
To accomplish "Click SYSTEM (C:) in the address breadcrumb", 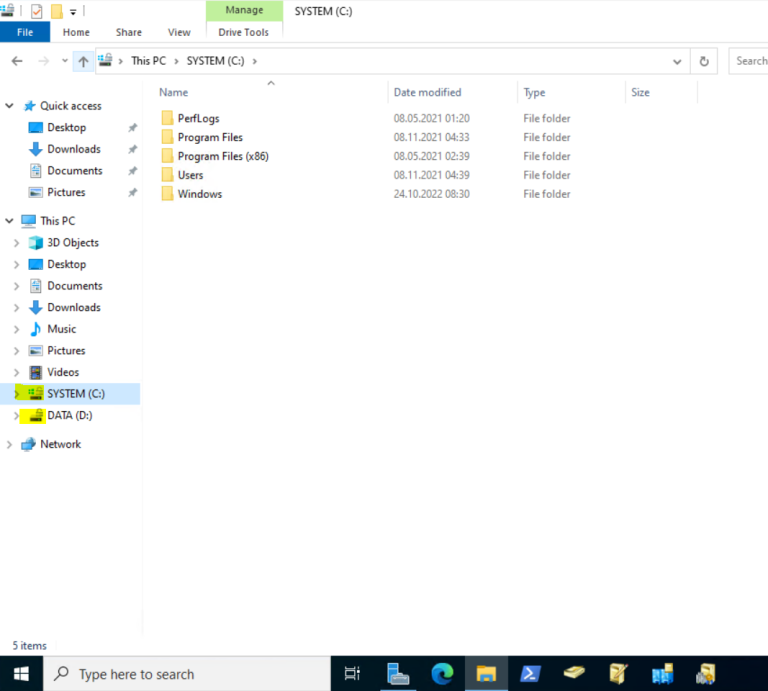I will pyautogui.click(x=216, y=61).
